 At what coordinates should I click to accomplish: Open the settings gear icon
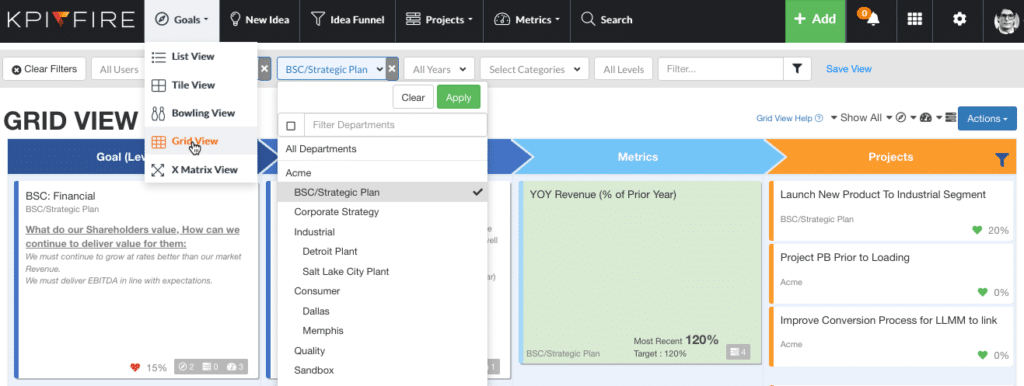coord(959,20)
